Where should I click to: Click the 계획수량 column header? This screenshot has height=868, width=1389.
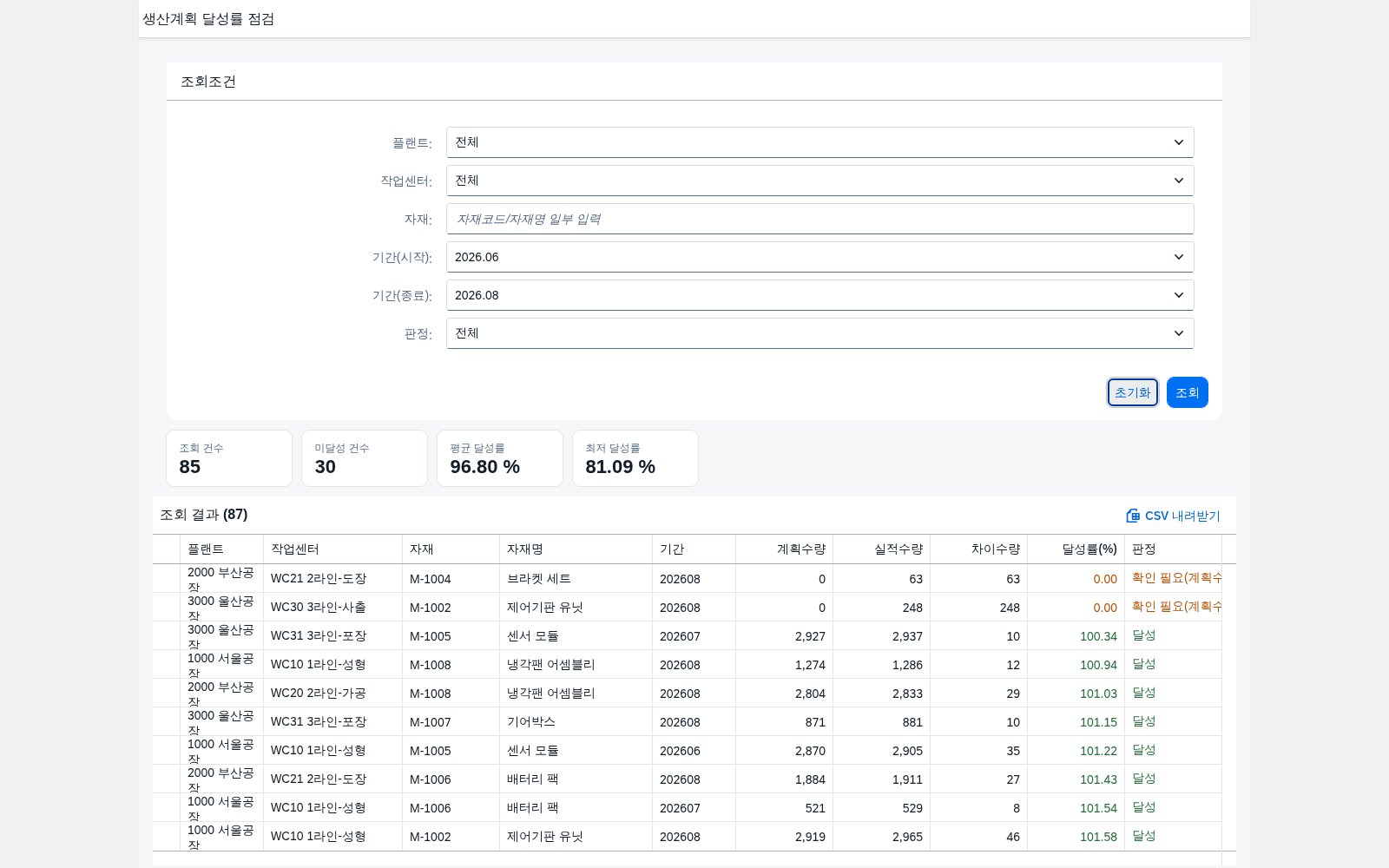coord(784,549)
